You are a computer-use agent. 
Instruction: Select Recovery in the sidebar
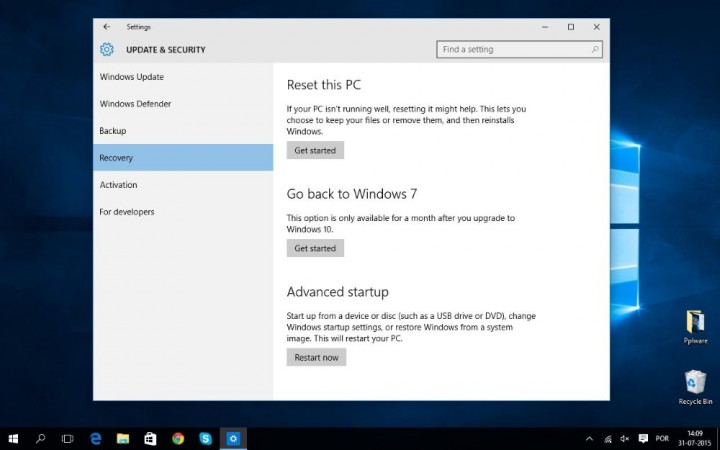click(x=183, y=158)
